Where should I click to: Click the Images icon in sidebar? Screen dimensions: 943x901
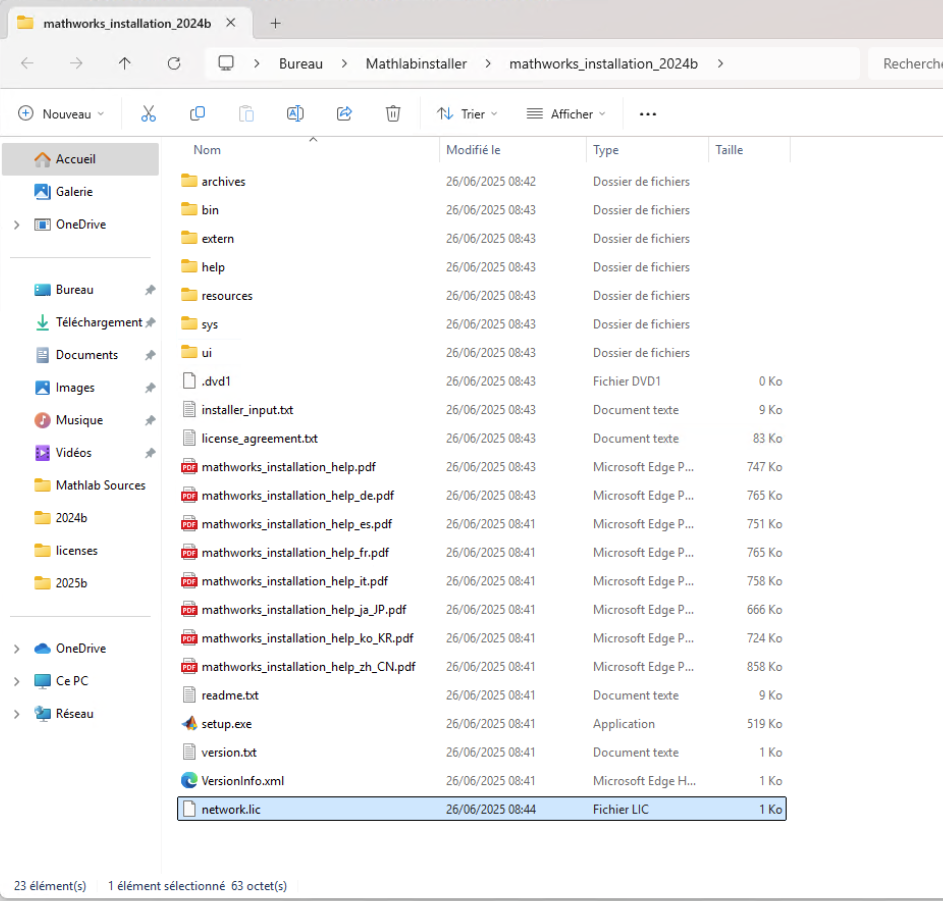42,387
